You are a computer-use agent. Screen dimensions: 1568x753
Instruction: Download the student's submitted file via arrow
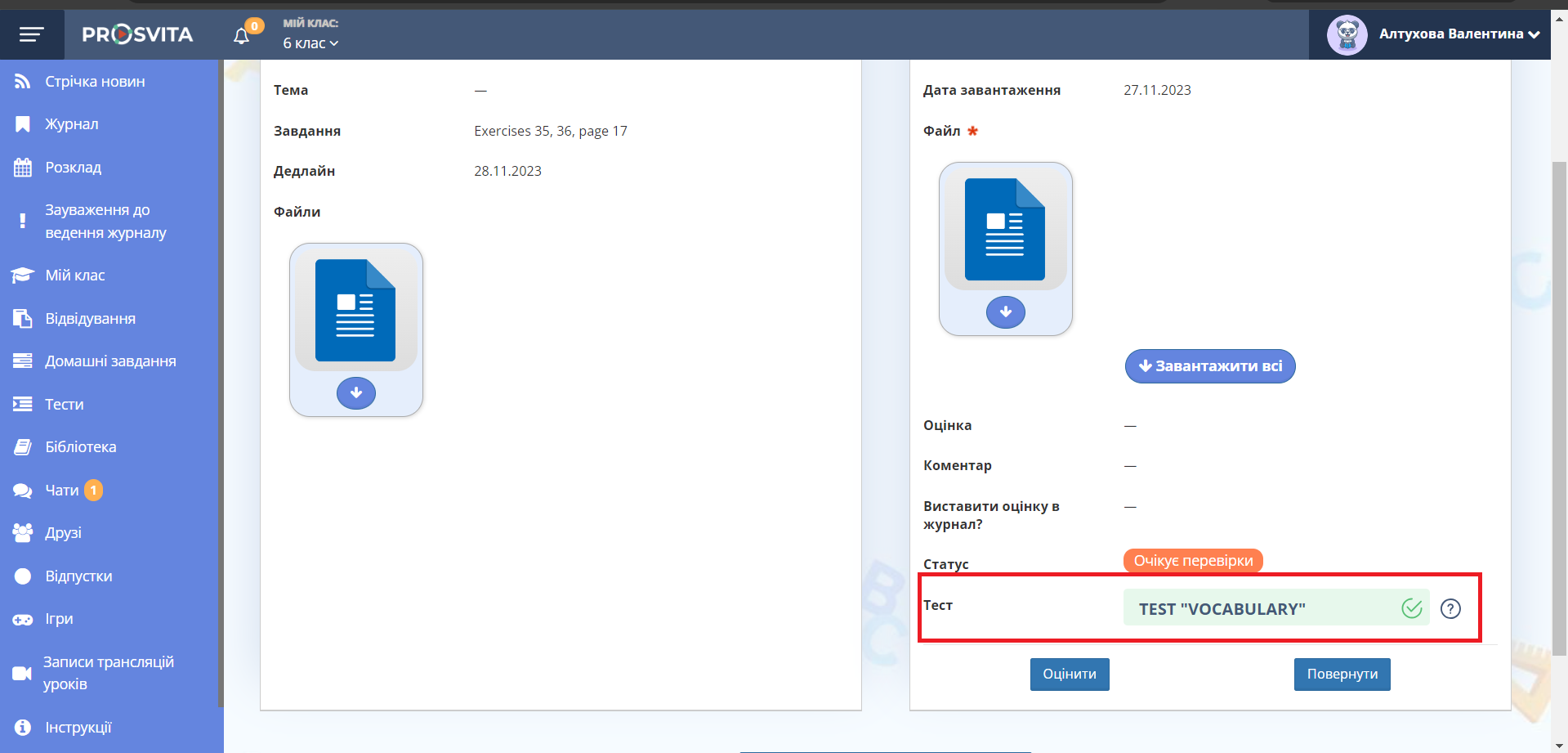[x=1005, y=312]
